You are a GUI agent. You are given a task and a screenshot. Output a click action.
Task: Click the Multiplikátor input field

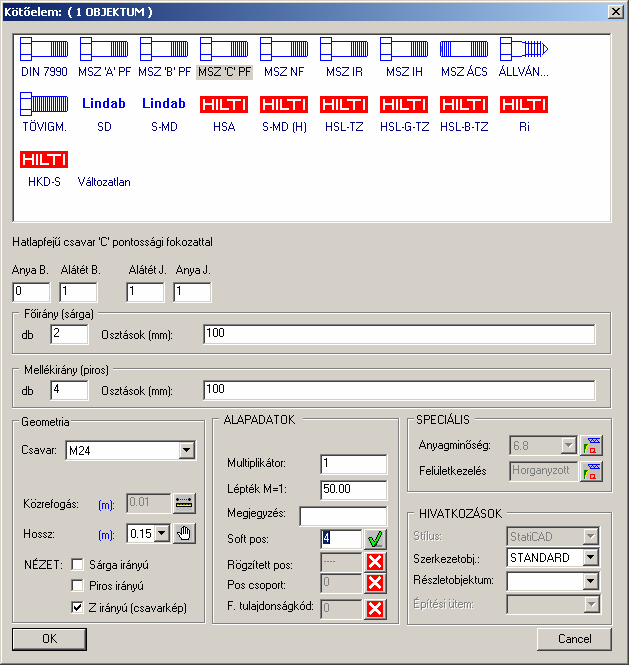[x=354, y=464]
